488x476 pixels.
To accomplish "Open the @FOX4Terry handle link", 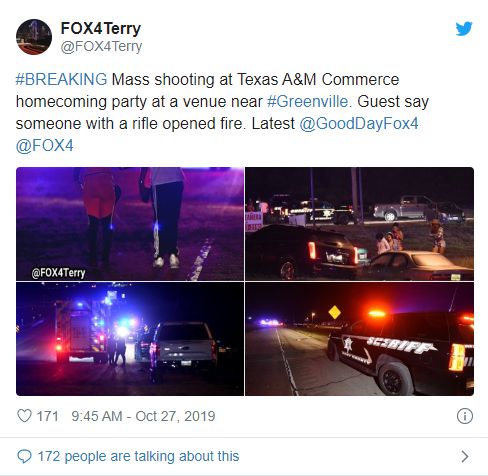I will (101, 46).
